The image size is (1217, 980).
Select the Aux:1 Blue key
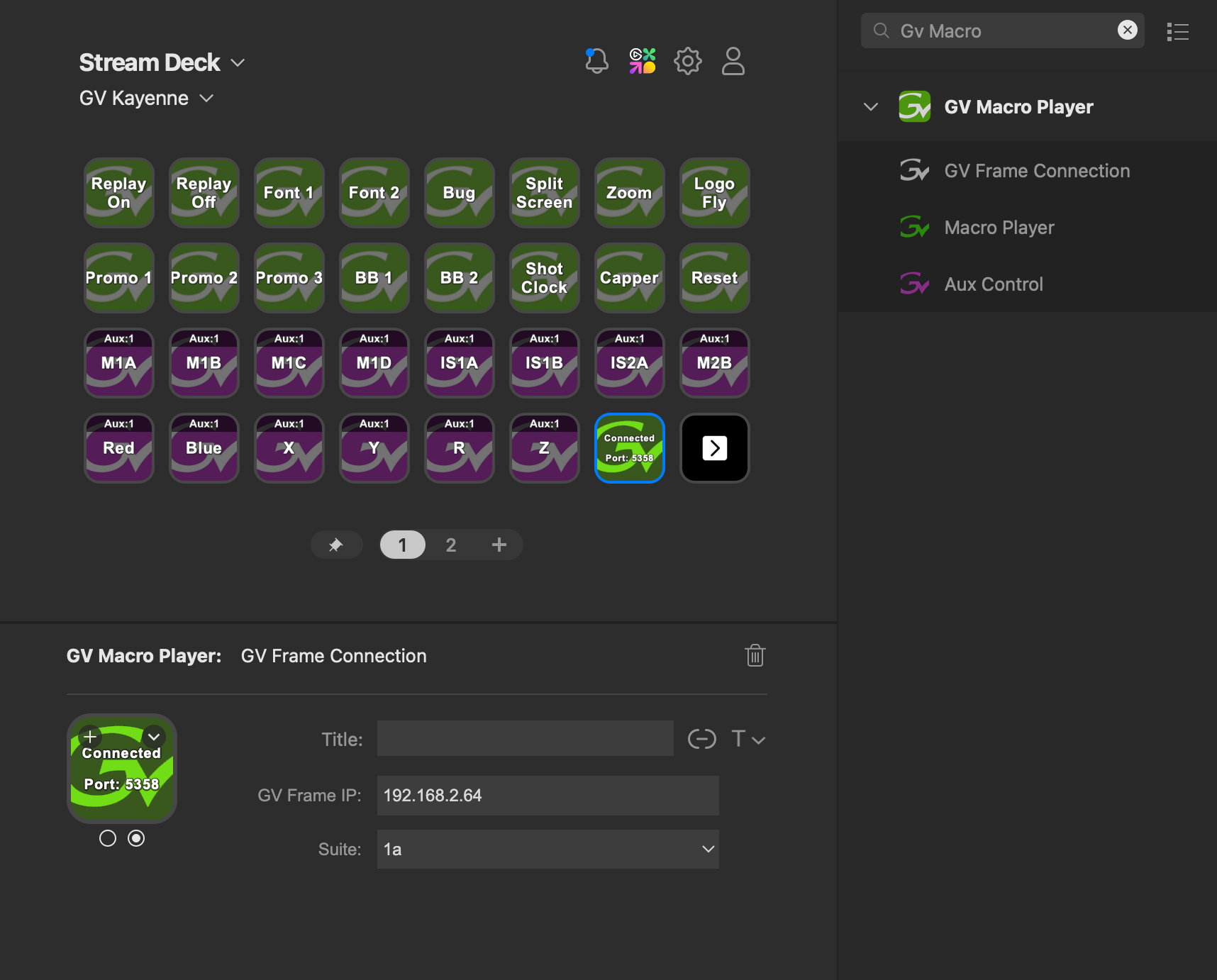204,448
